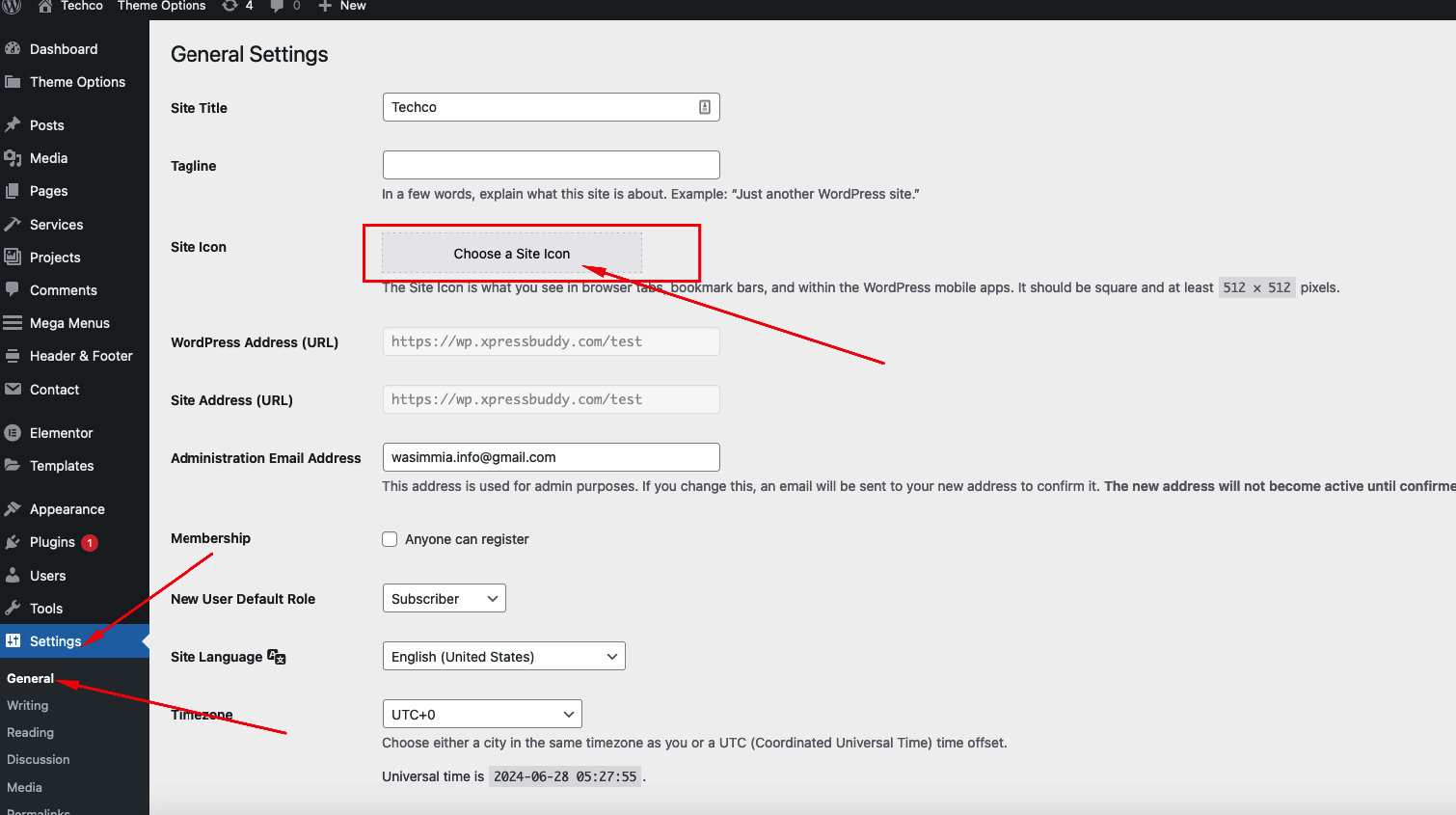Click the Dashboard icon in sidebar

13,48
